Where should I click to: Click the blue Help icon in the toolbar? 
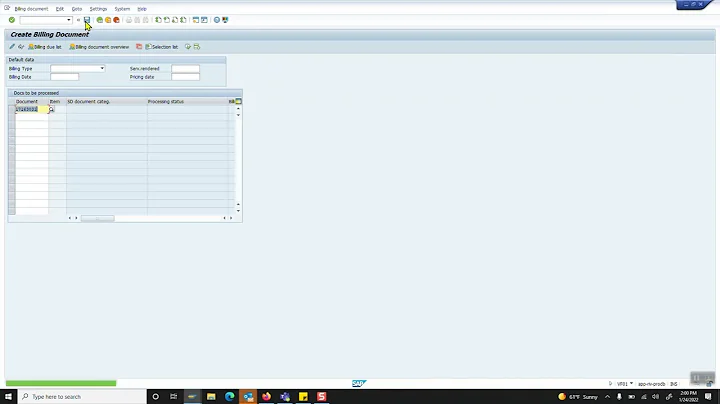click(x=217, y=20)
